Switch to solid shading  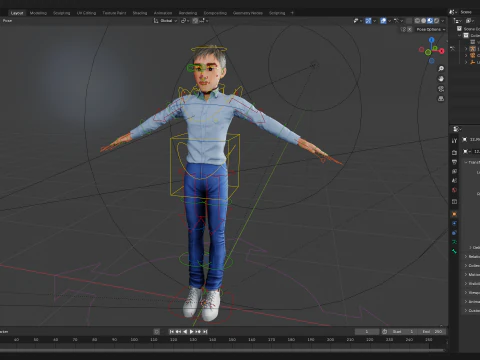(424, 21)
